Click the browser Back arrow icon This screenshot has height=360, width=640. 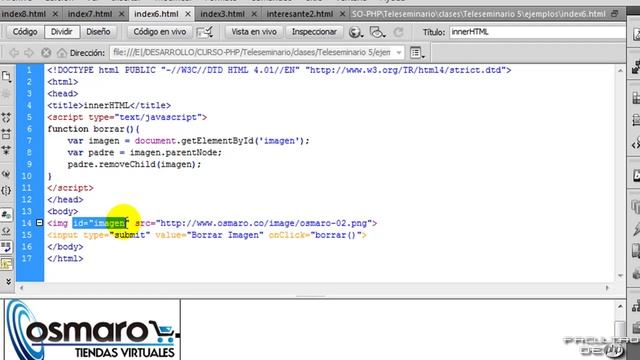(x=14, y=53)
